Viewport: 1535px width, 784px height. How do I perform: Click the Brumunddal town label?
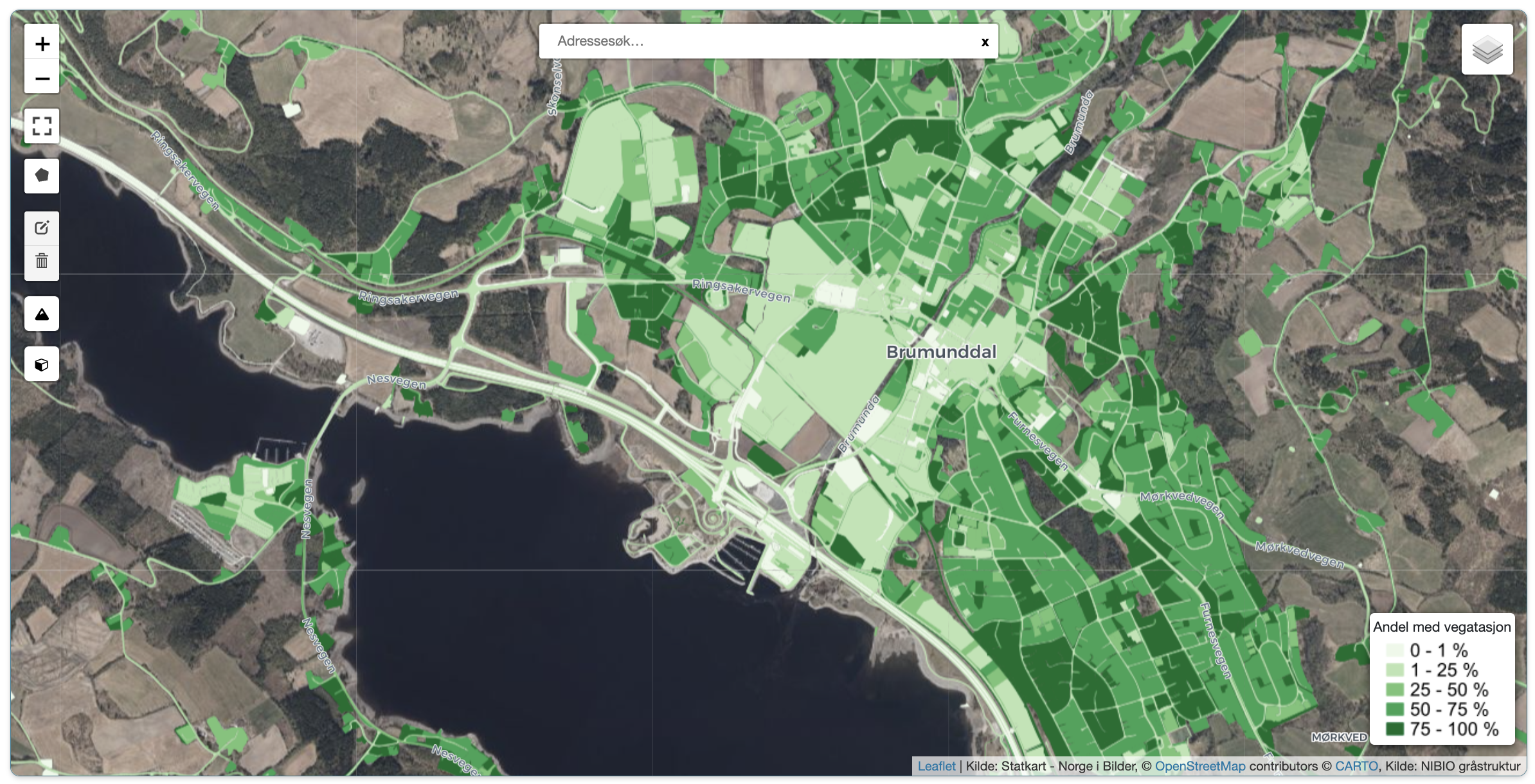pyautogui.click(x=941, y=352)
